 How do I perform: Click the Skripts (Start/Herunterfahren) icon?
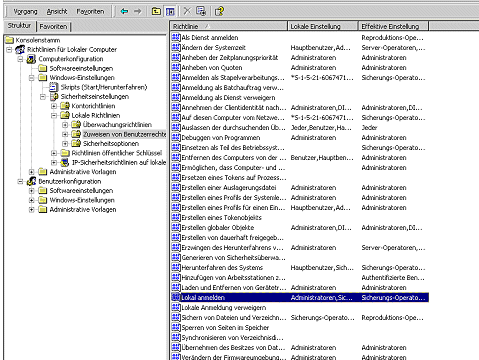[53, 87]
